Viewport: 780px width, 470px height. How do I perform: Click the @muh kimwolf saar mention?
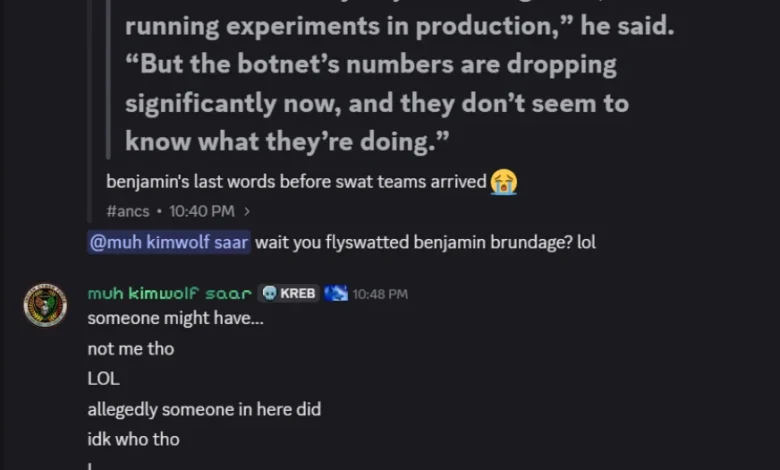[169, 242]
